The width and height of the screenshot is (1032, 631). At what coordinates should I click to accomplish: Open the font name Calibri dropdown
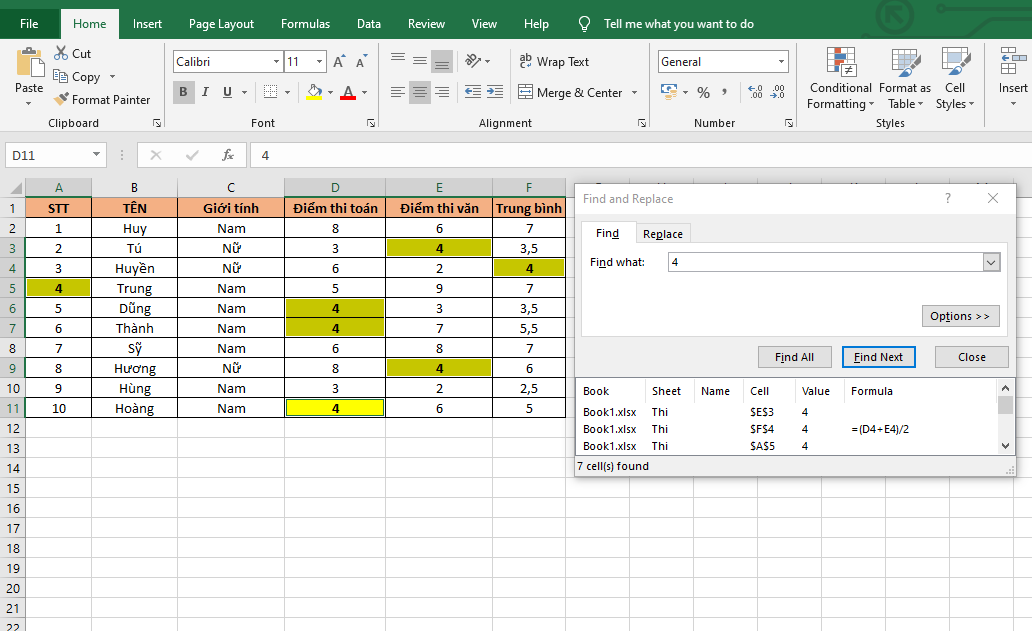tap(276, 62)
